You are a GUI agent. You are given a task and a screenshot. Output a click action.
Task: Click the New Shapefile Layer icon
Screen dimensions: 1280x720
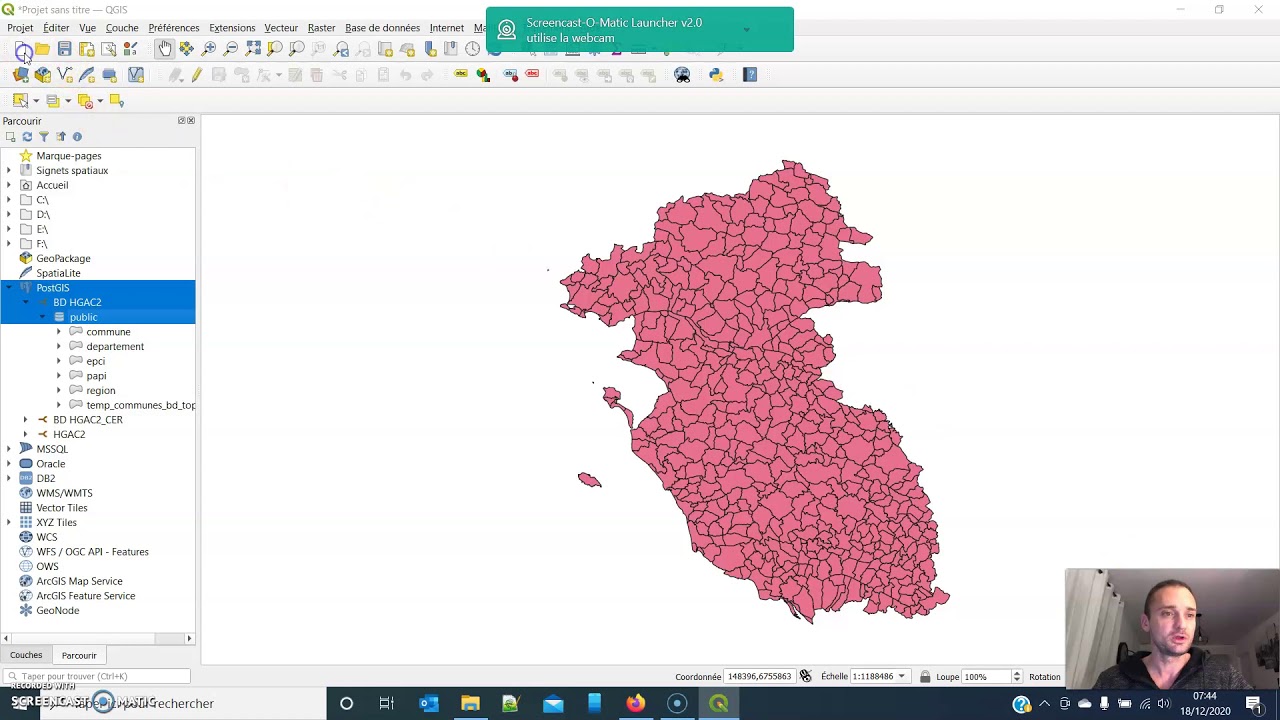(65, 75)
